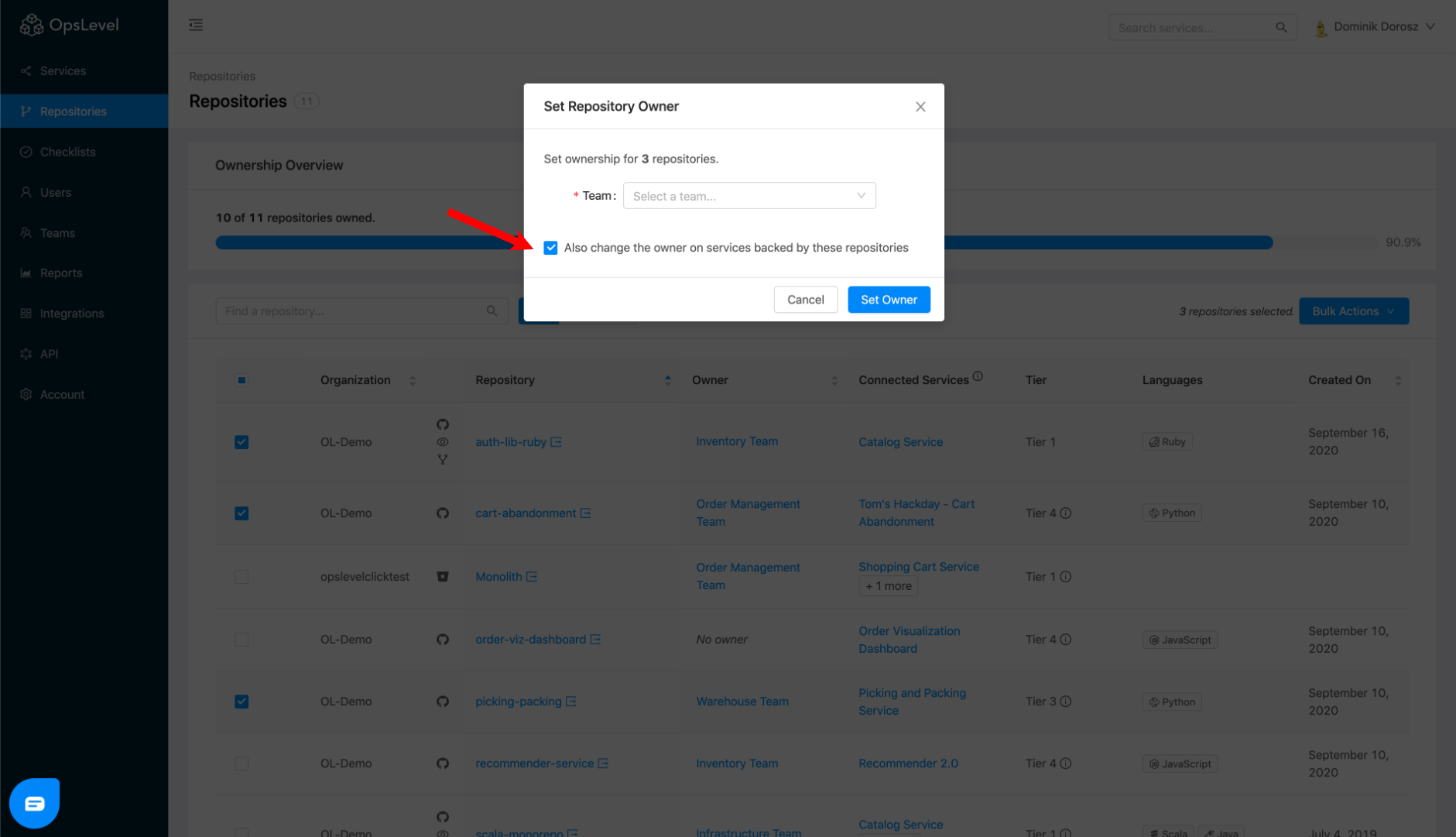
Task: Check the recommender-service row checkbox
Action: (242, 763)
